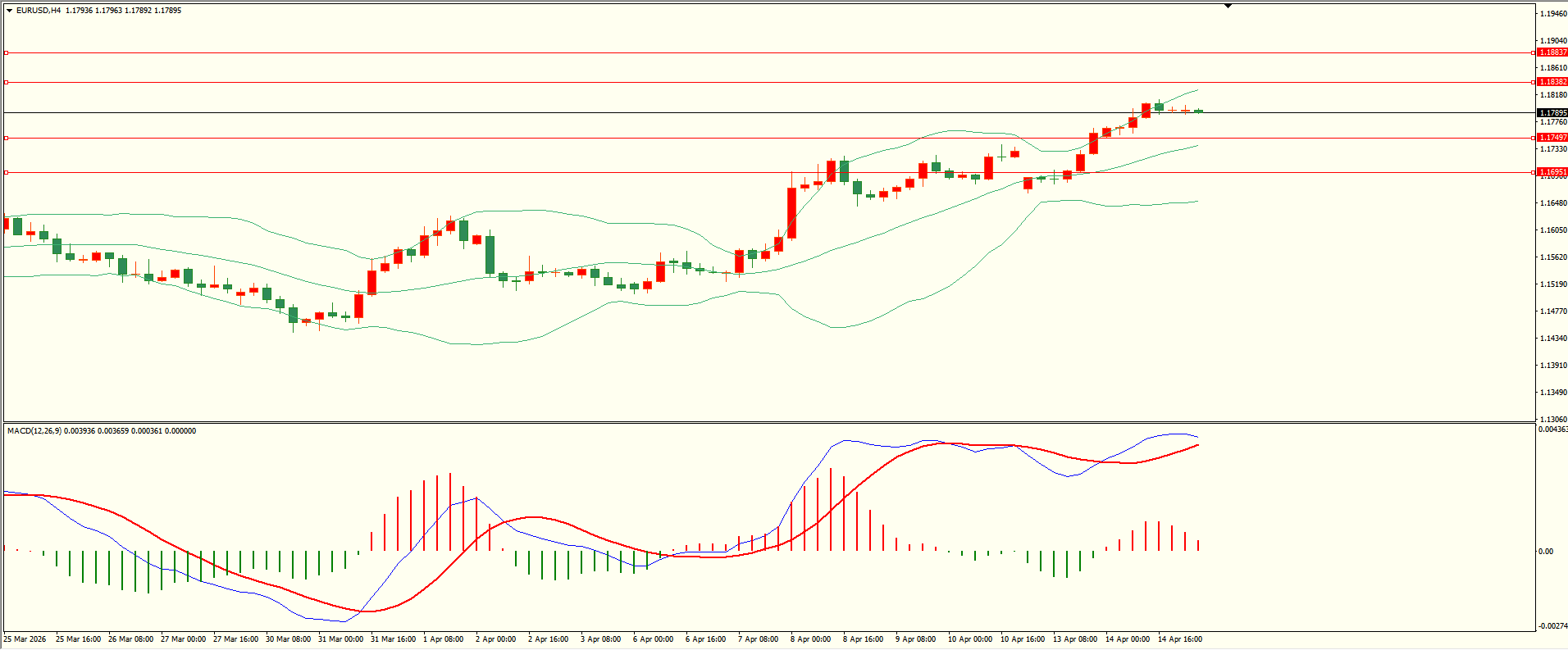
Task: Click the right handle of 1.18837 line
Action: [x=1533, y=52]
